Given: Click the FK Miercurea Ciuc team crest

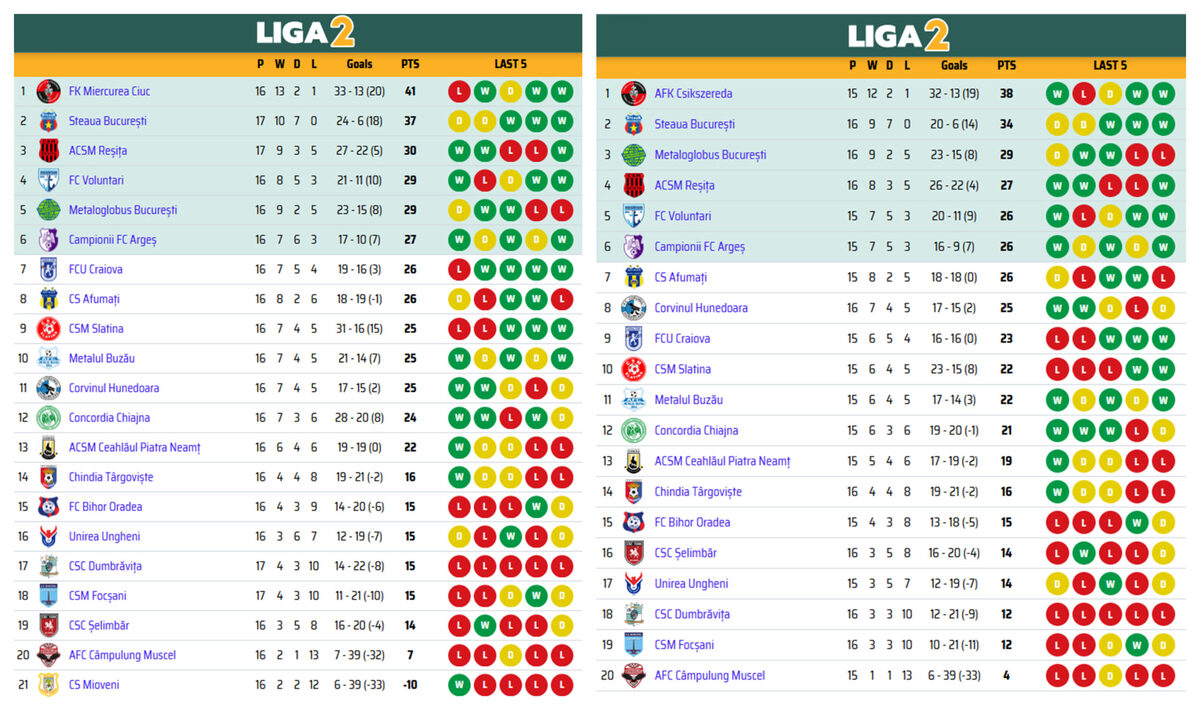Looking at the screenshot, I should 48,91.
